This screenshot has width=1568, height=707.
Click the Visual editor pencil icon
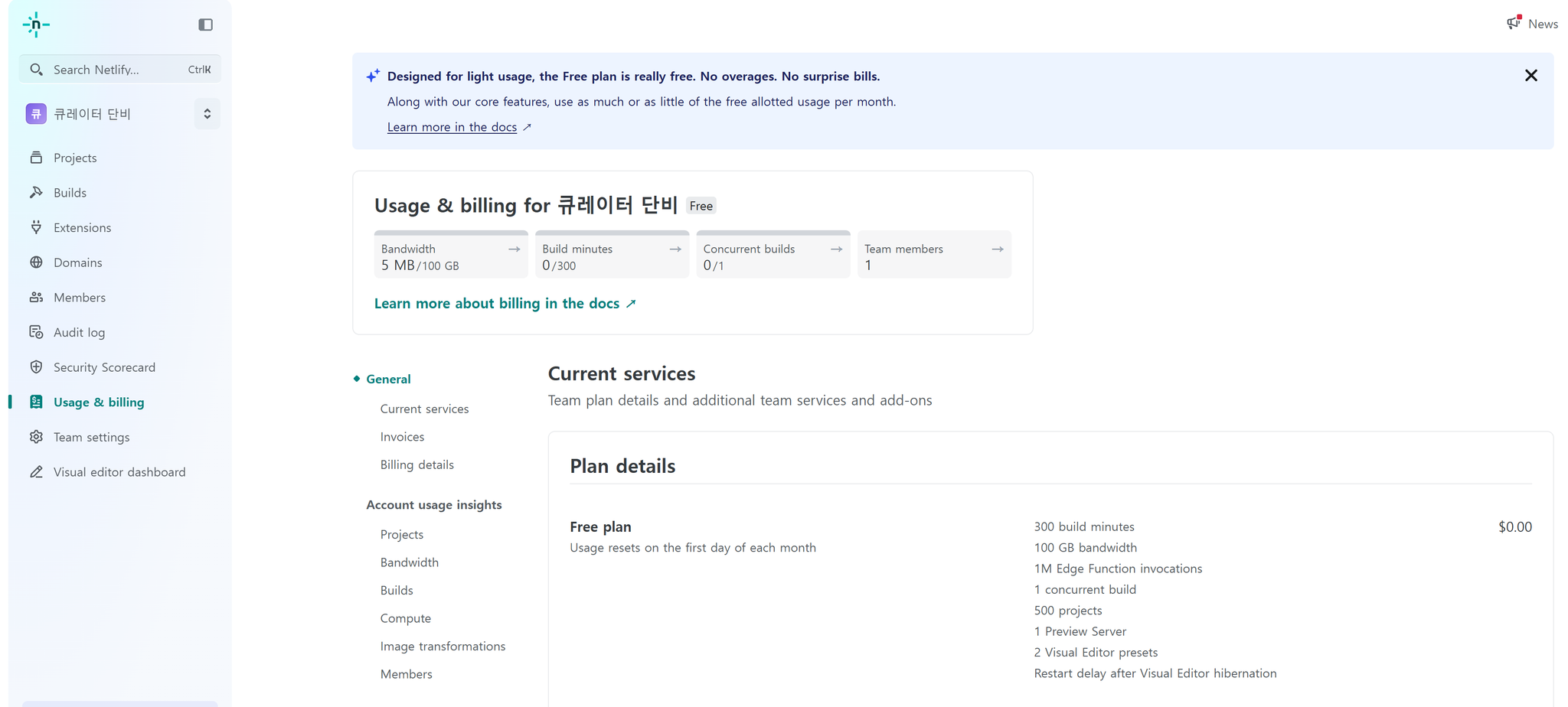(x=36, y=472)
